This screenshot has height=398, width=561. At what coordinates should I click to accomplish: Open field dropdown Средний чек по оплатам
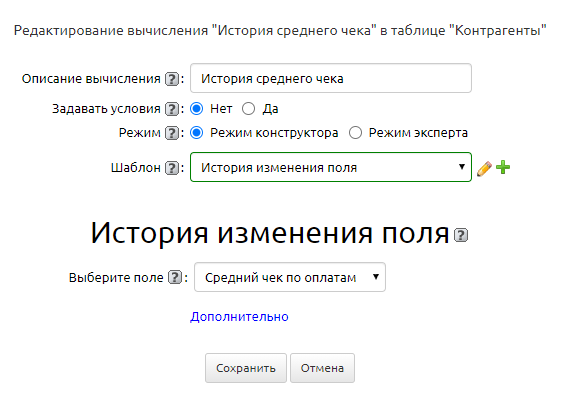pos(290,277)
